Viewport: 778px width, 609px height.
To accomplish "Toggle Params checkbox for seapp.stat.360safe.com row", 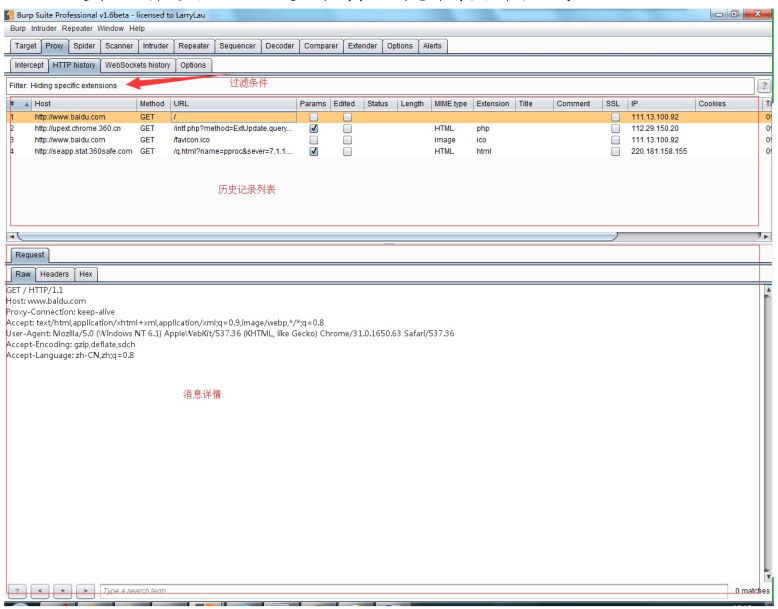I will click(x=314, y=151).
